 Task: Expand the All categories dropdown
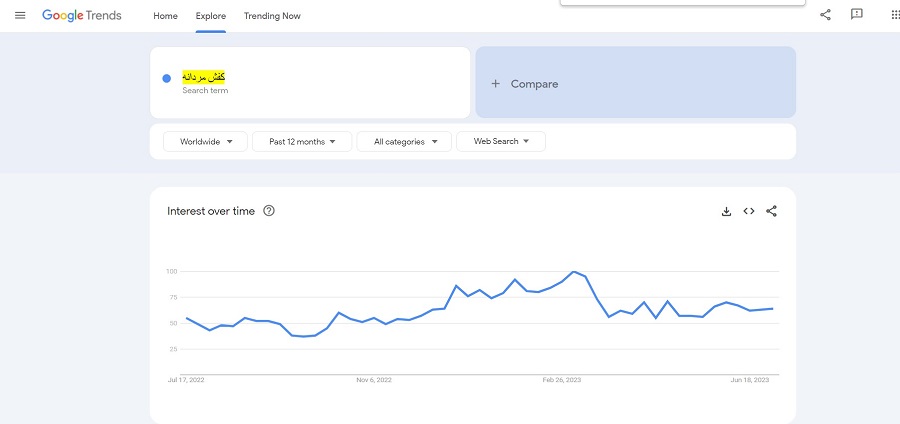(x=404, y=142)
